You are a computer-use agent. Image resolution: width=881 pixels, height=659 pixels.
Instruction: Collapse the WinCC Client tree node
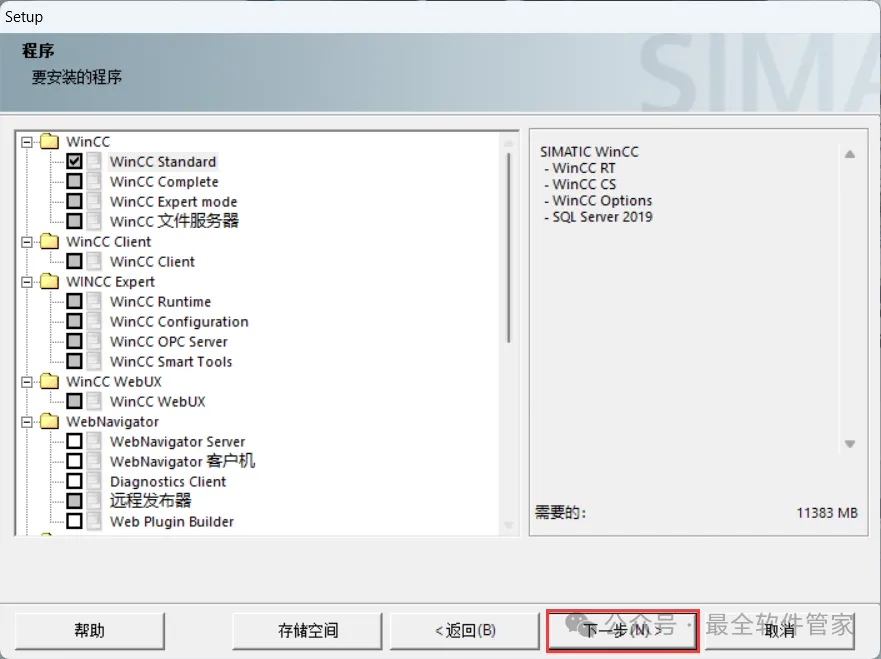(26, 242)
